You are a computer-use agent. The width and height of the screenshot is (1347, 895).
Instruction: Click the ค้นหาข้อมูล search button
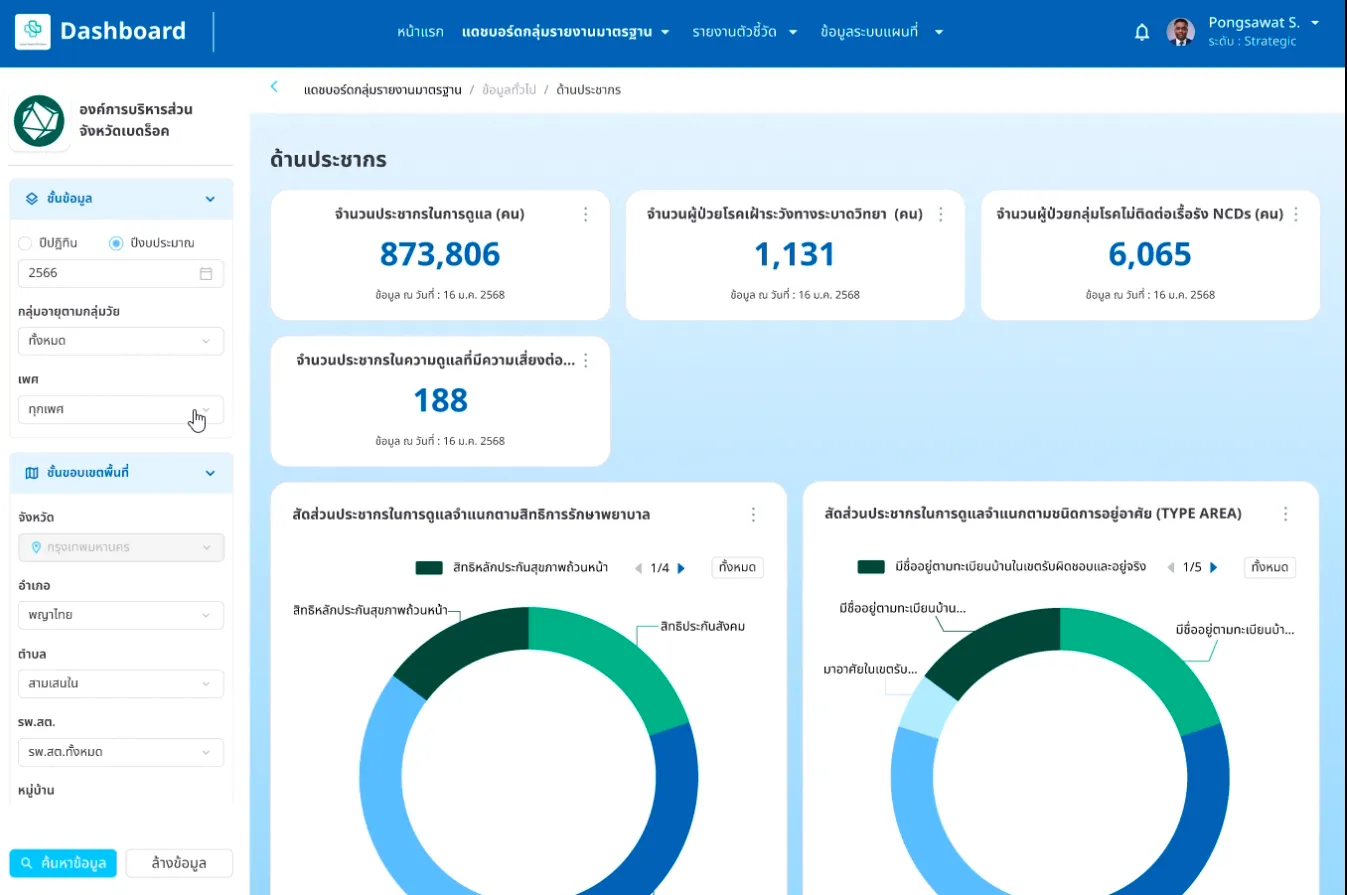click(x=63, y=863)
